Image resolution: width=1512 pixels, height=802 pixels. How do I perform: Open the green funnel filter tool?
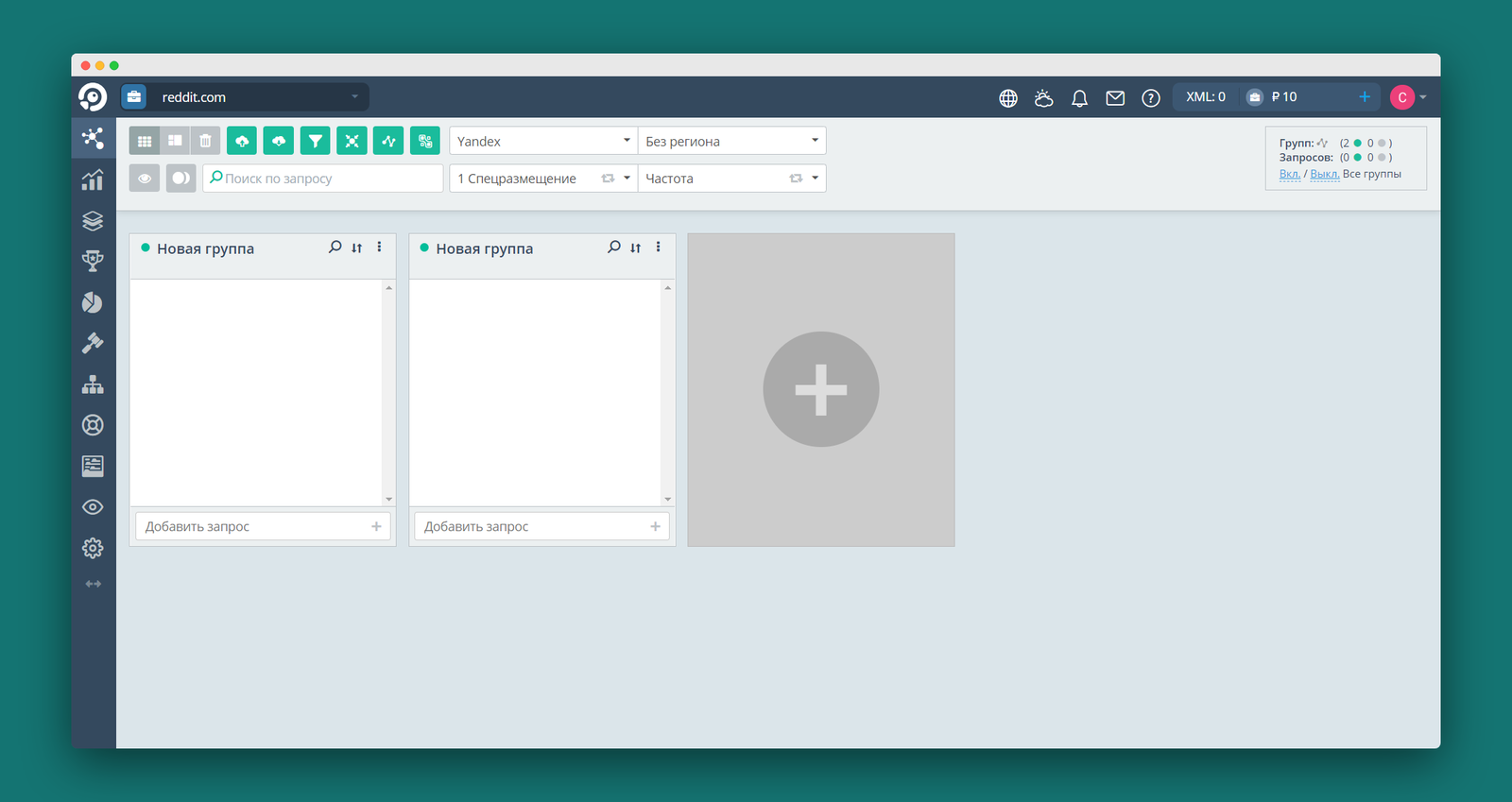[316, 141]
